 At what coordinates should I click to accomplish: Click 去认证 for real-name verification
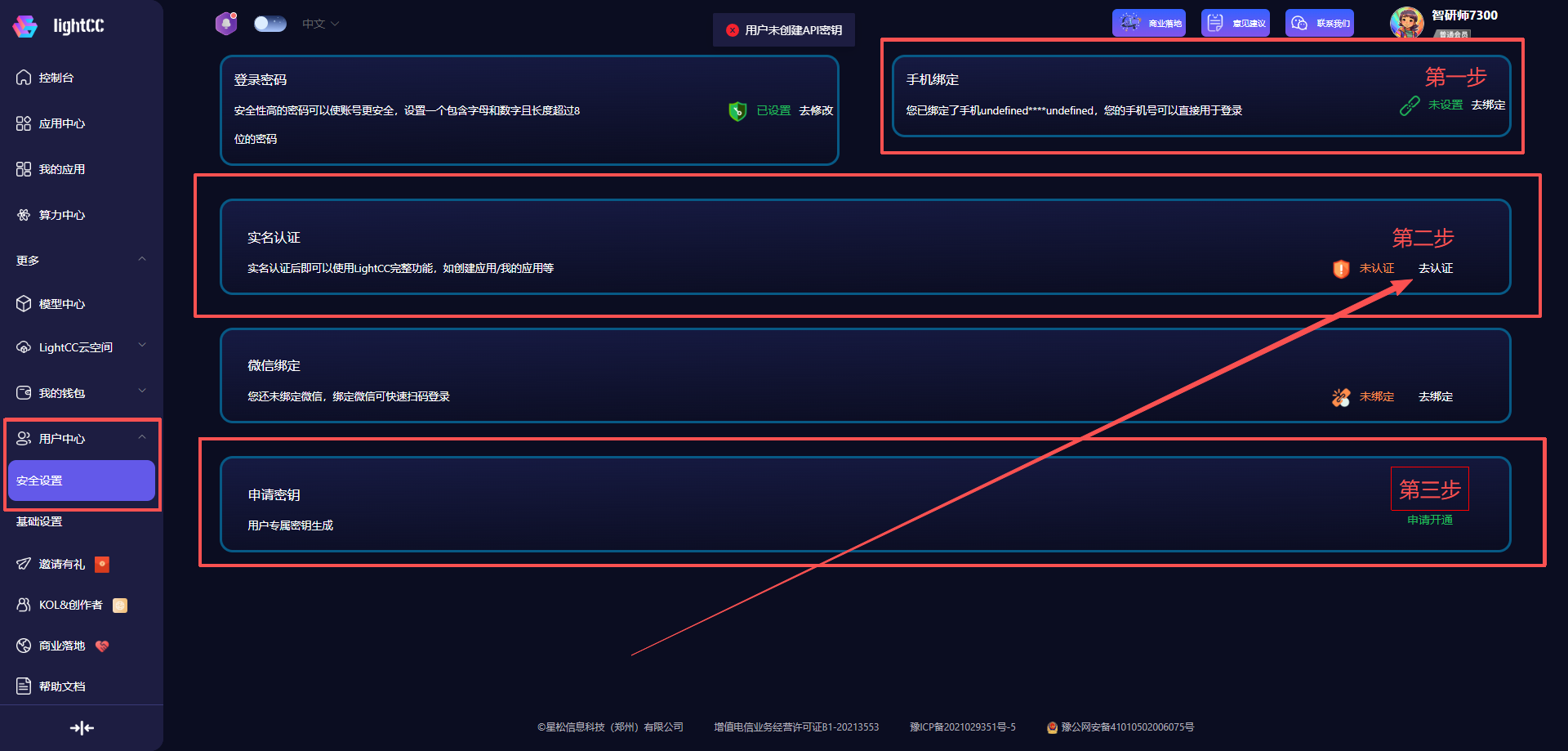coord(1435,268)
